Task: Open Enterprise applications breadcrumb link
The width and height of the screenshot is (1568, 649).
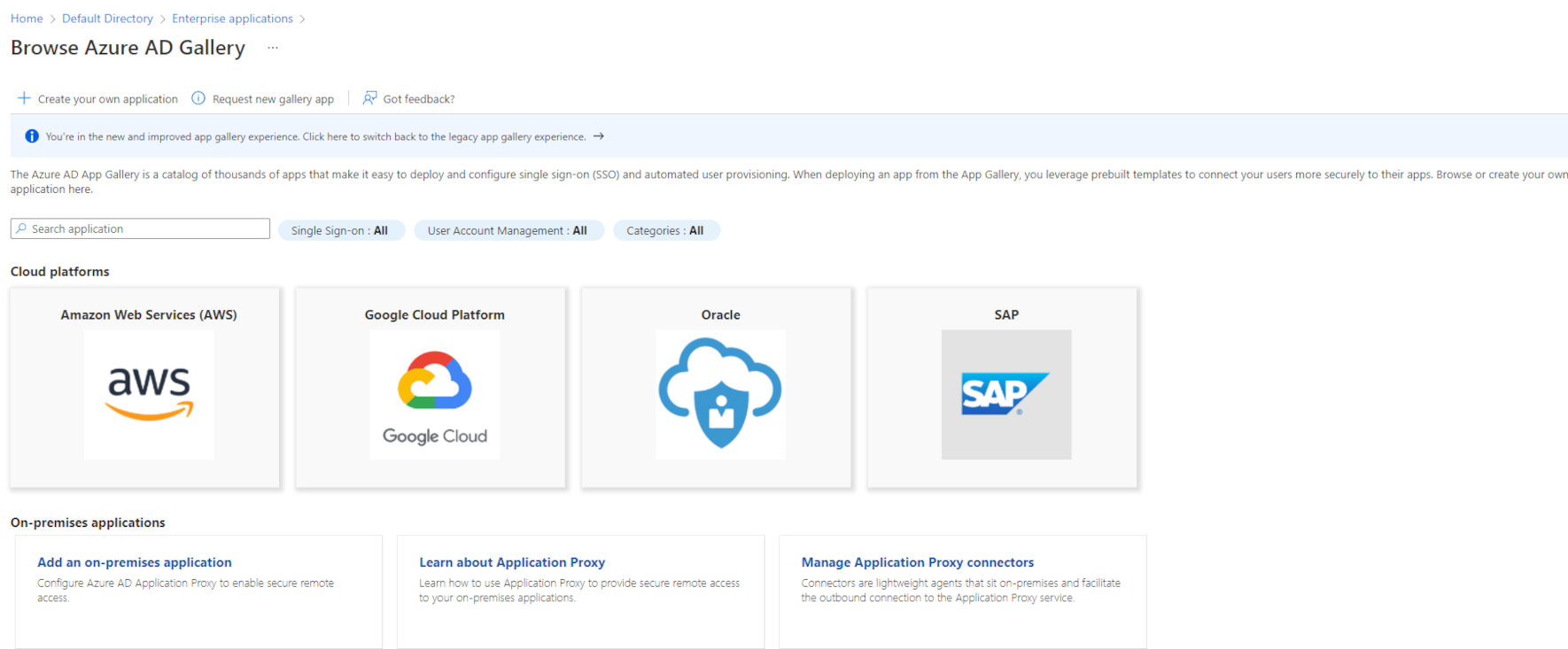Action: [232, 19]
